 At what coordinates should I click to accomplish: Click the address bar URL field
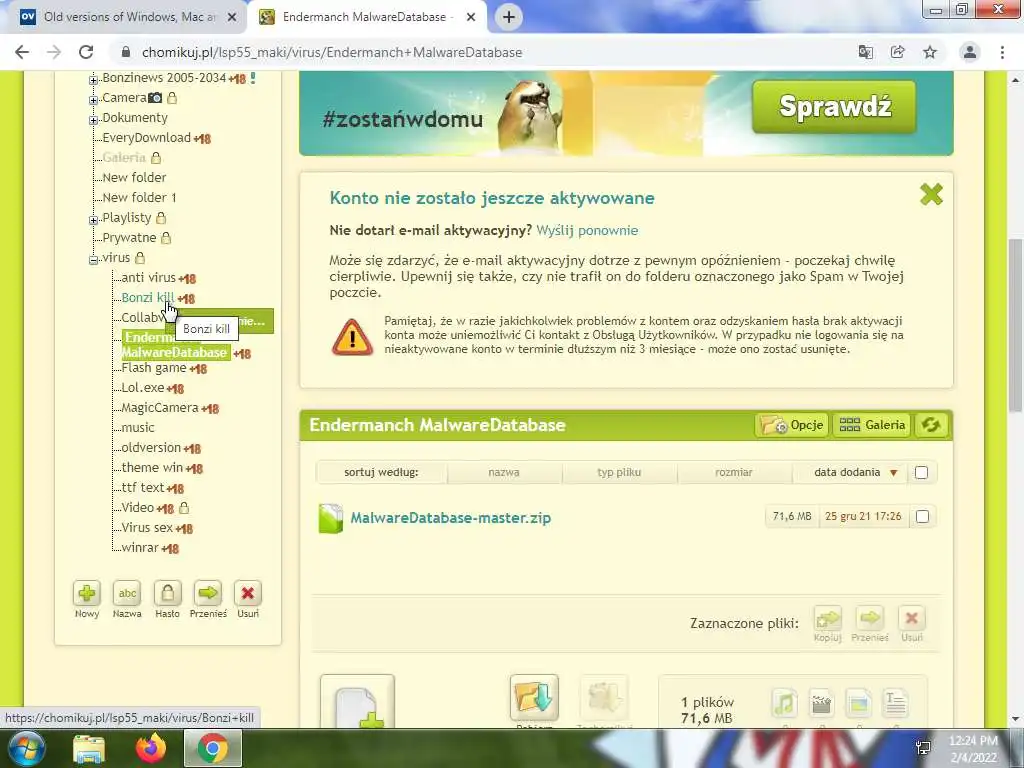pos(483,52)
